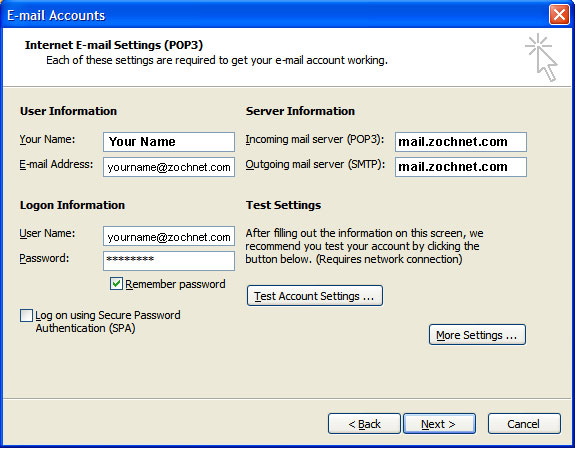Click the Outgoing mail server (SMTP) field
This screenshot has width=575, height=449.
coord(461,167)
